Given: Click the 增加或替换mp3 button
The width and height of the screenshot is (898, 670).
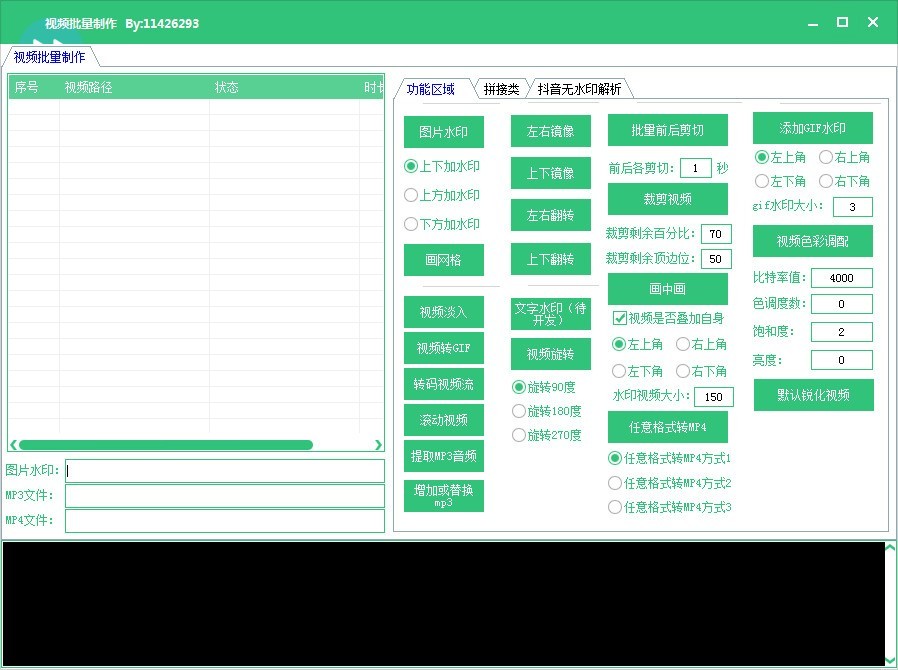Looking at the screenshot, I should pyautogui.click(x=443, y=496).
